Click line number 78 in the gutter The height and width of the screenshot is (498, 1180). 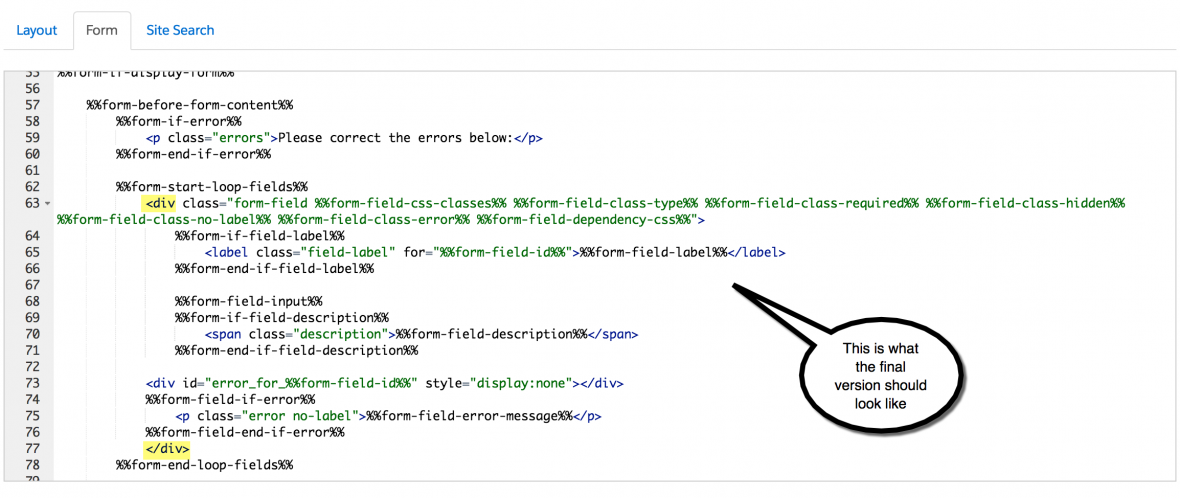pyautogui.click(x=31, y=465)
